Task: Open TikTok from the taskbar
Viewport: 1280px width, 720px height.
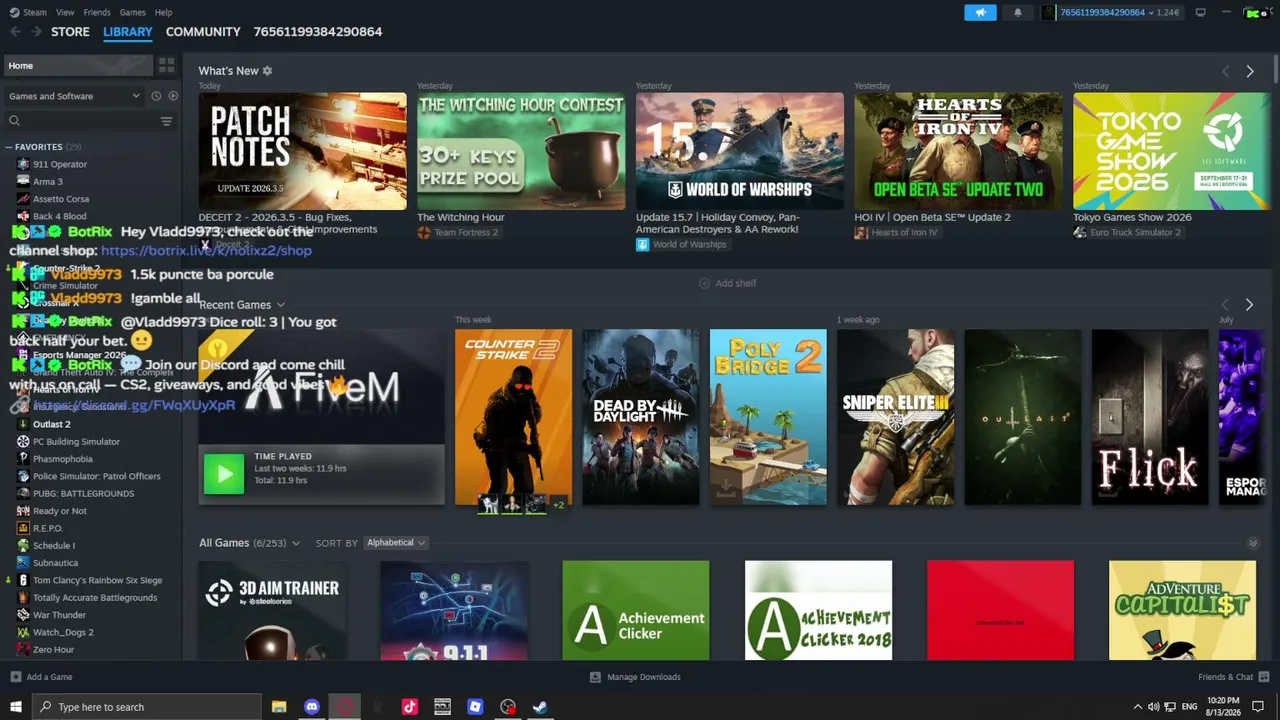Action: (x=409, y=707)
